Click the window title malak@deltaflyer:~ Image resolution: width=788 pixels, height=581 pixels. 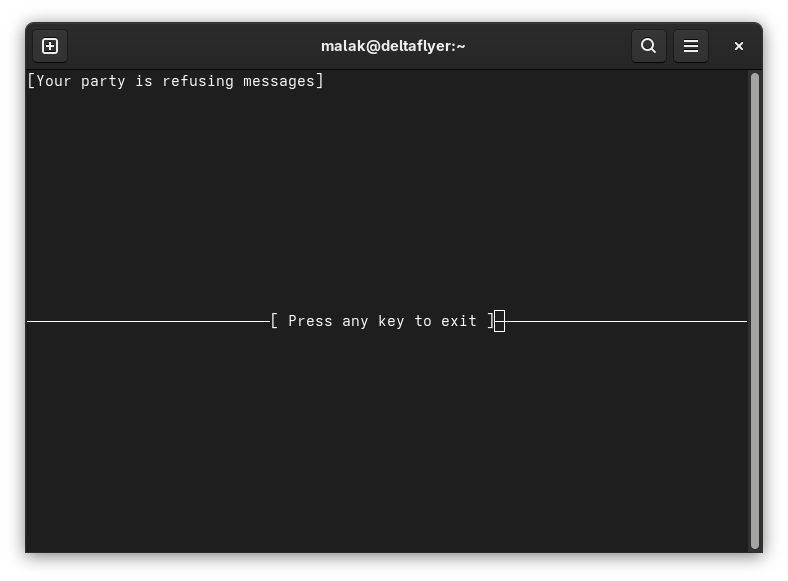393,46
